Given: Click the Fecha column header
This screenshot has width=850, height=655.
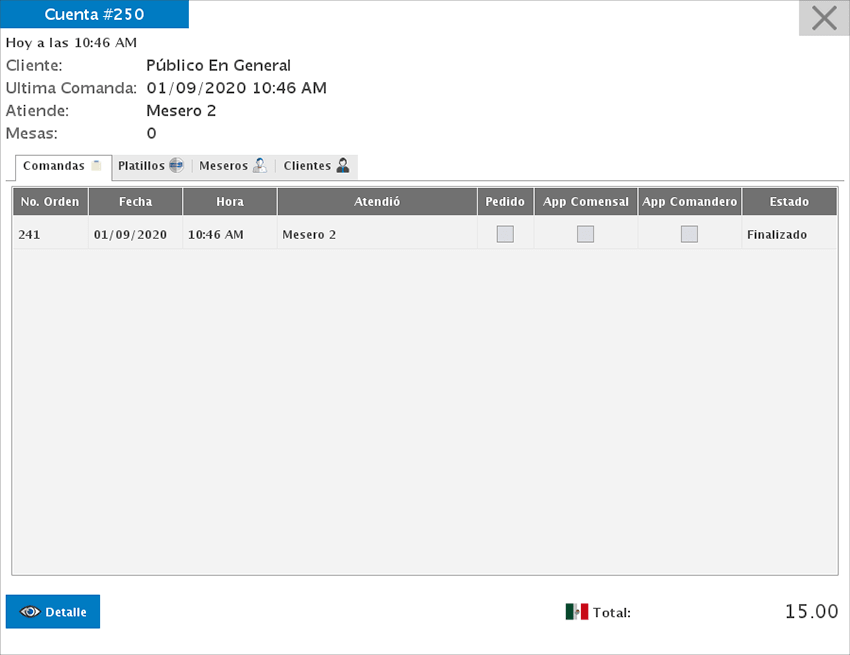Looking at the screenshot, I should point(135,202).
